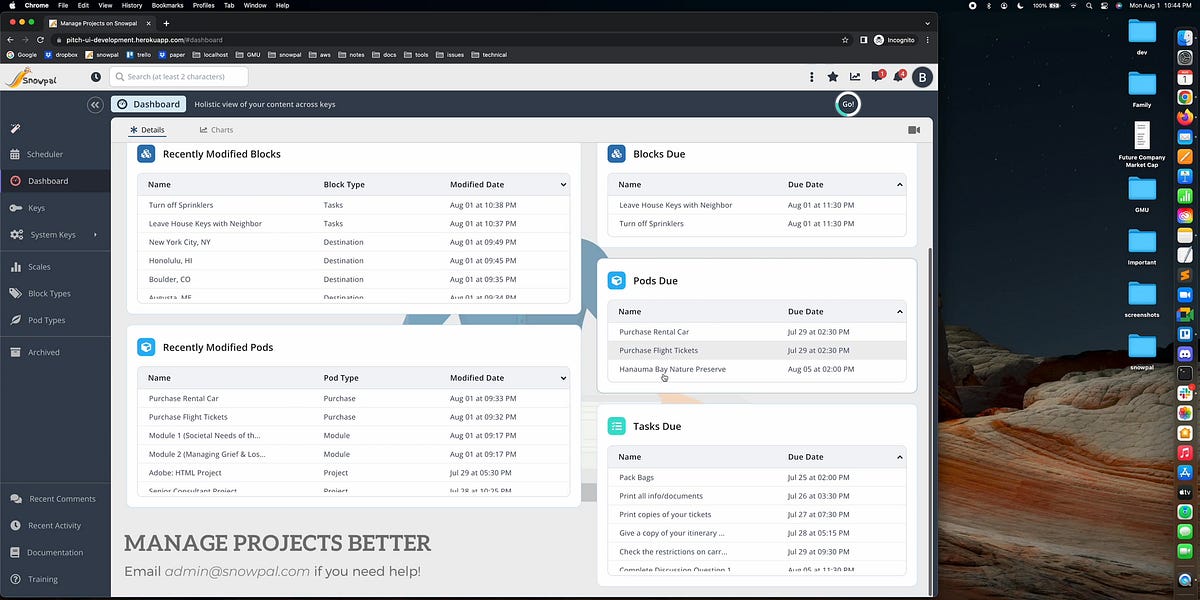This screenshot has width=1200, height=600.
Task: Open the Turn off Sprinklers row in Recently Modified Blocks
Action: (x=353, y=205)
